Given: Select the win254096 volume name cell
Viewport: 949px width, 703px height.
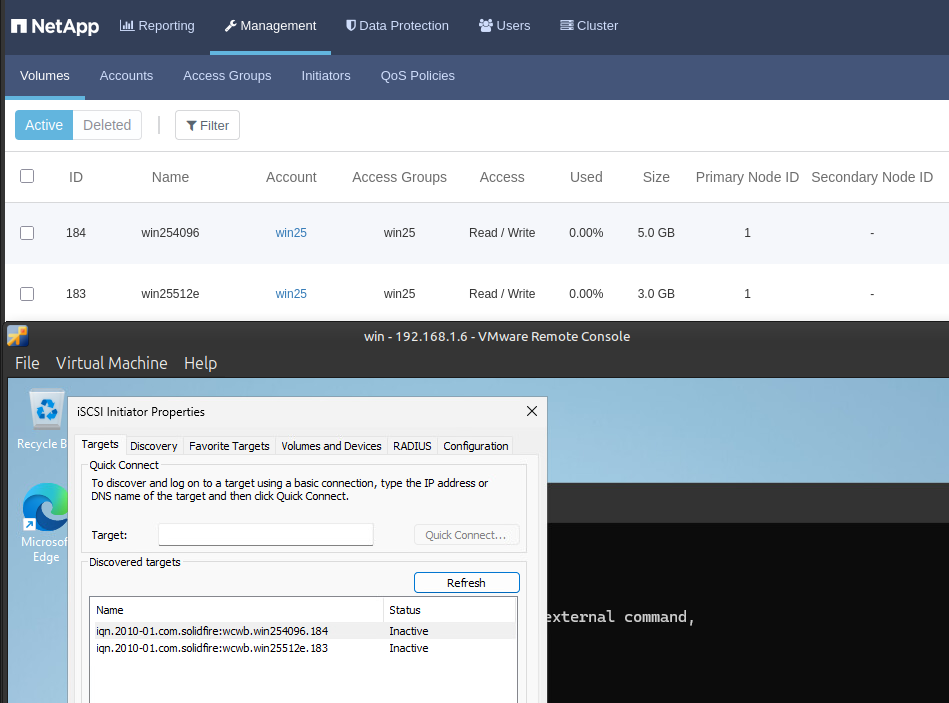Looking at the screenshot, I should pos(170,233).
